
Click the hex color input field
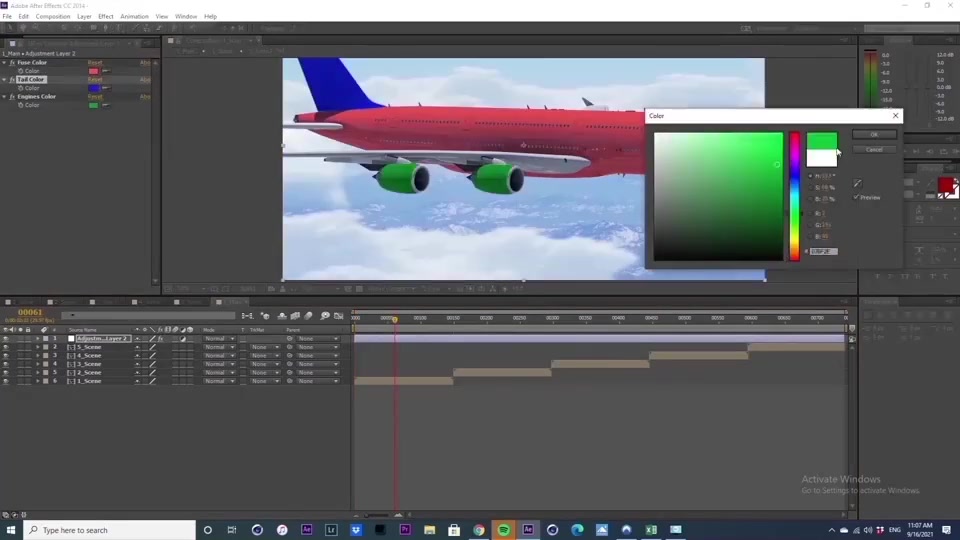[x=823, y=252]
